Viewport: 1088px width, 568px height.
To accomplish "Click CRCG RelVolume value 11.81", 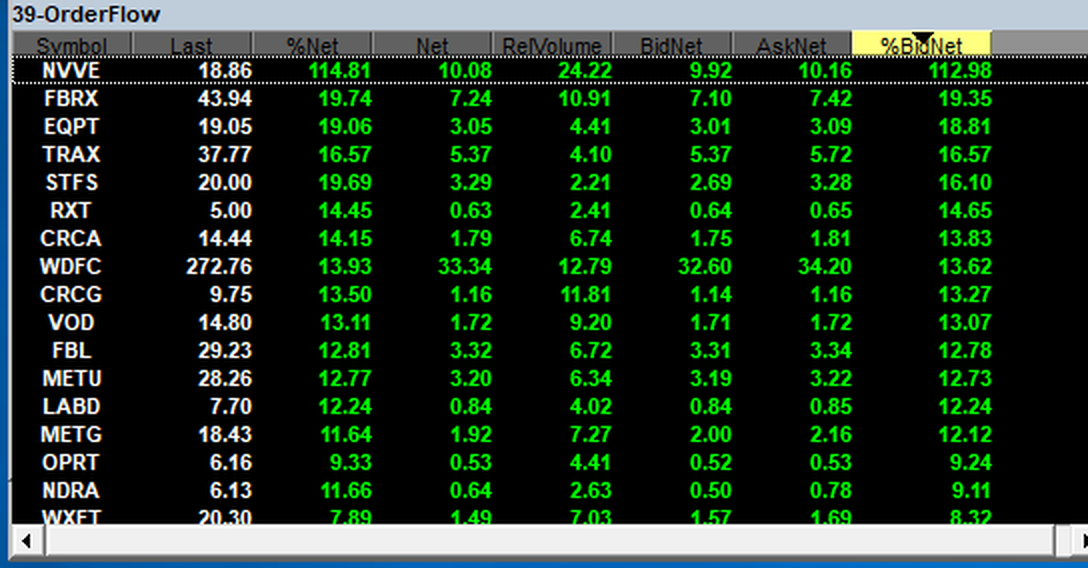I will (586, 295).
